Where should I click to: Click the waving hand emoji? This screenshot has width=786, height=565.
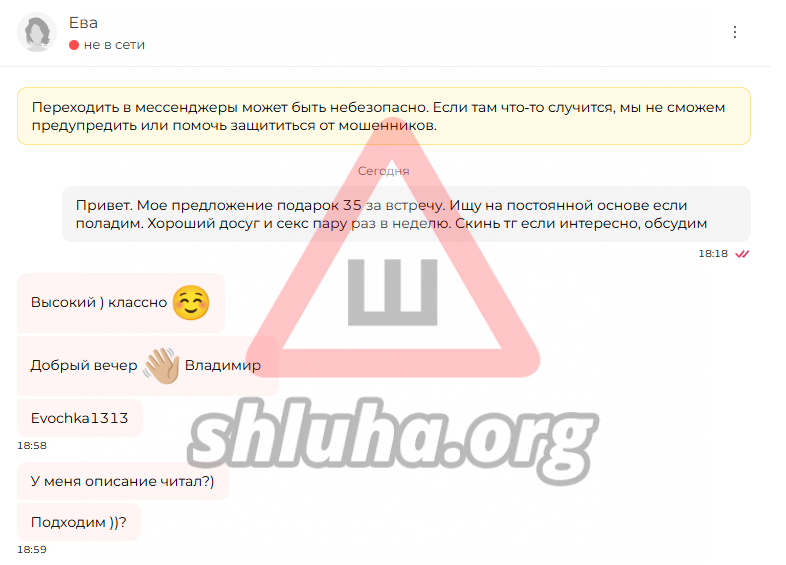click(x=161, y=366)
